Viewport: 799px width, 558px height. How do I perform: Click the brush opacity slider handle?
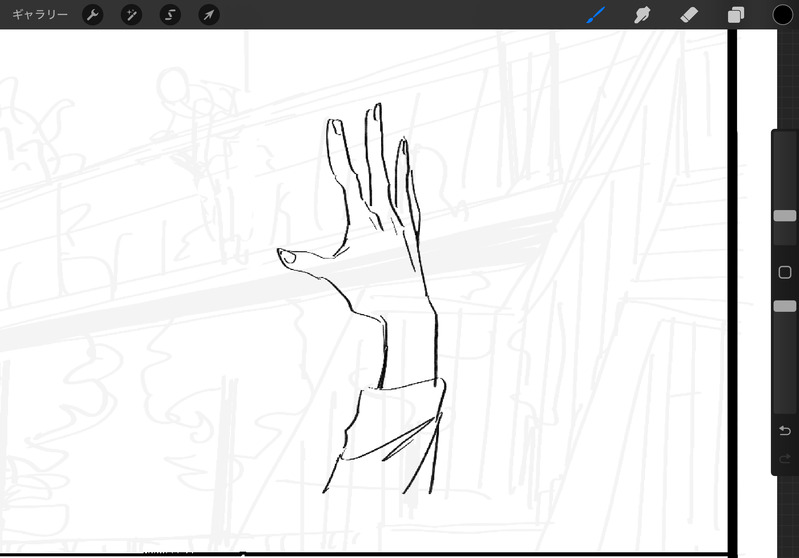click(x=785, y=306)
